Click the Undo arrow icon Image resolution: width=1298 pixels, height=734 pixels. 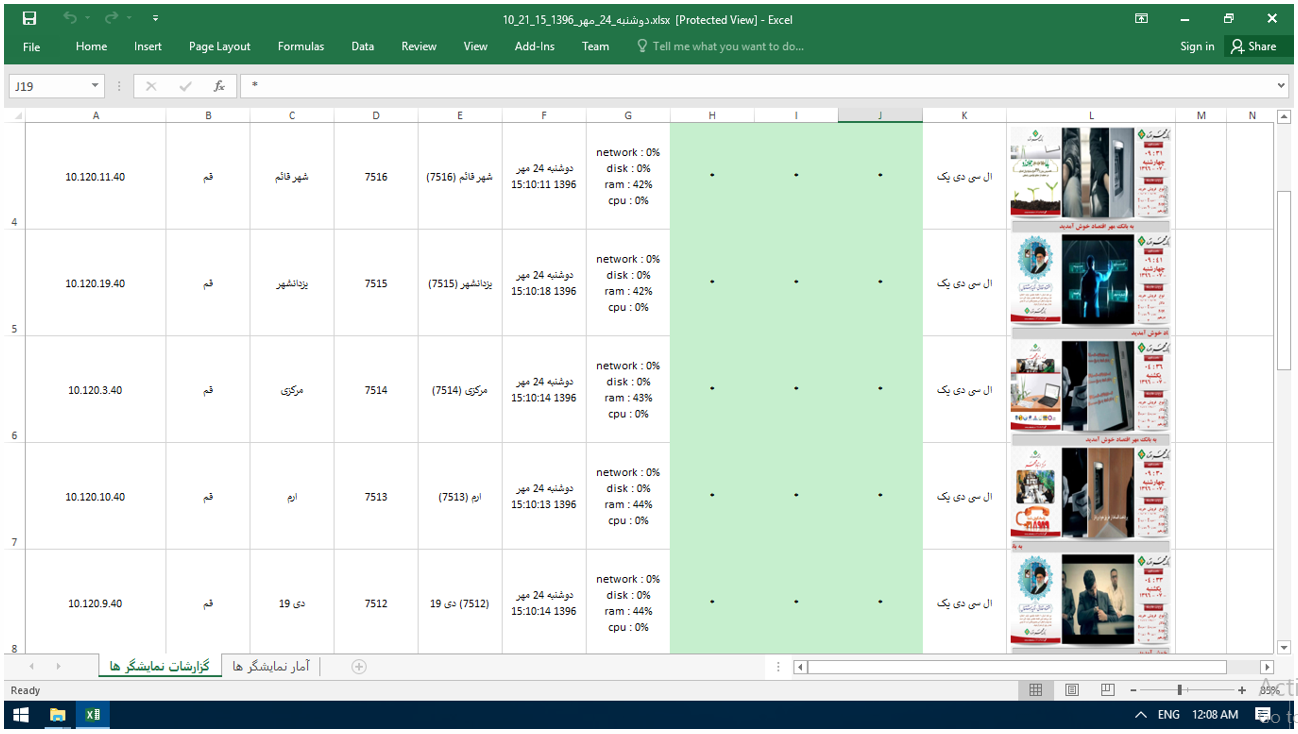[70, 18]
